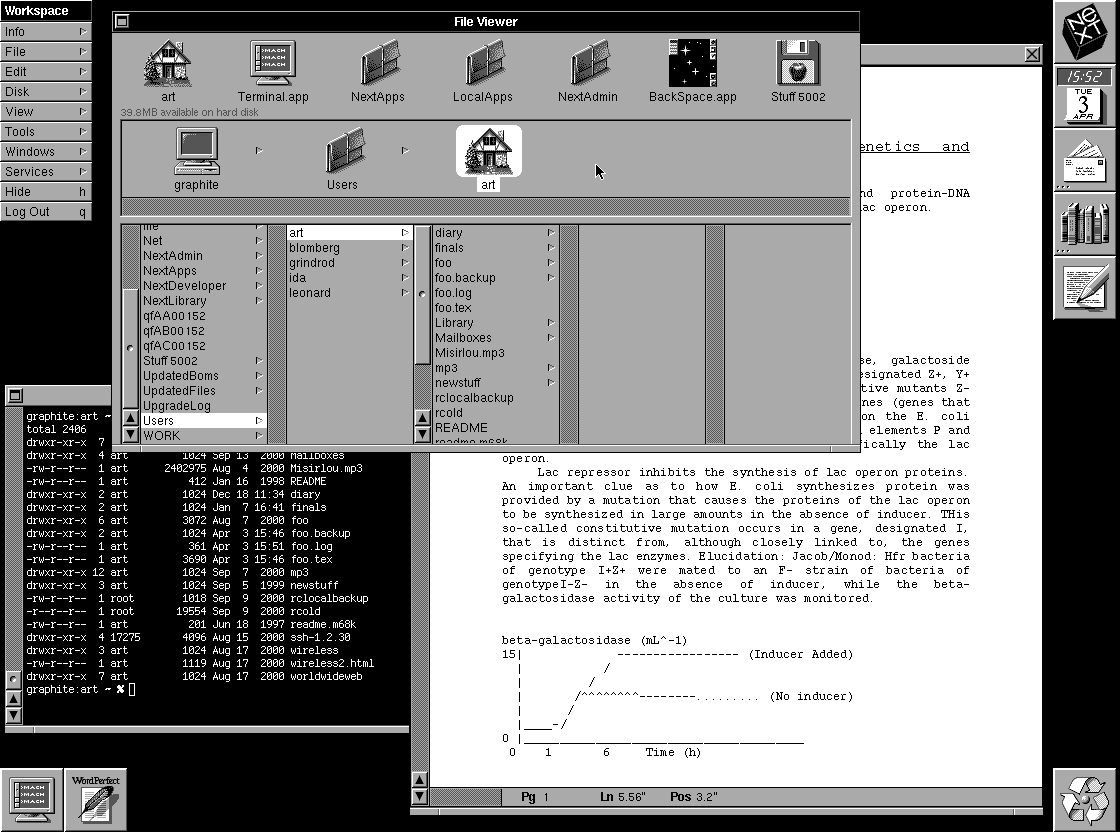Image resolution: width=1120 pixels, height=832 pixels.
Task: Click the Terminal scroll-up arrow
Action: (x=14, y=699)
